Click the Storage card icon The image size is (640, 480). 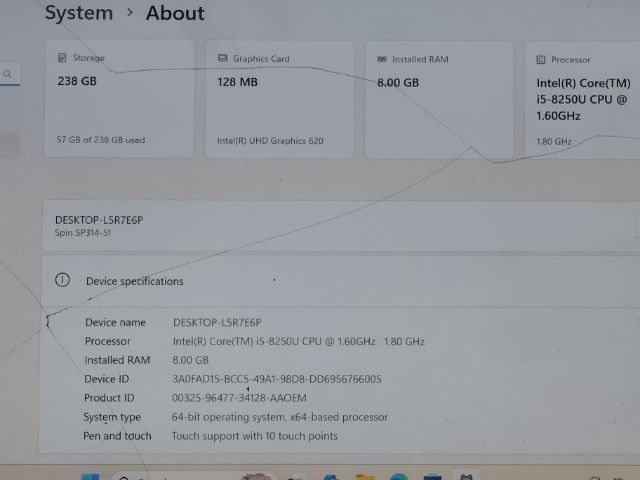[62, 58]
